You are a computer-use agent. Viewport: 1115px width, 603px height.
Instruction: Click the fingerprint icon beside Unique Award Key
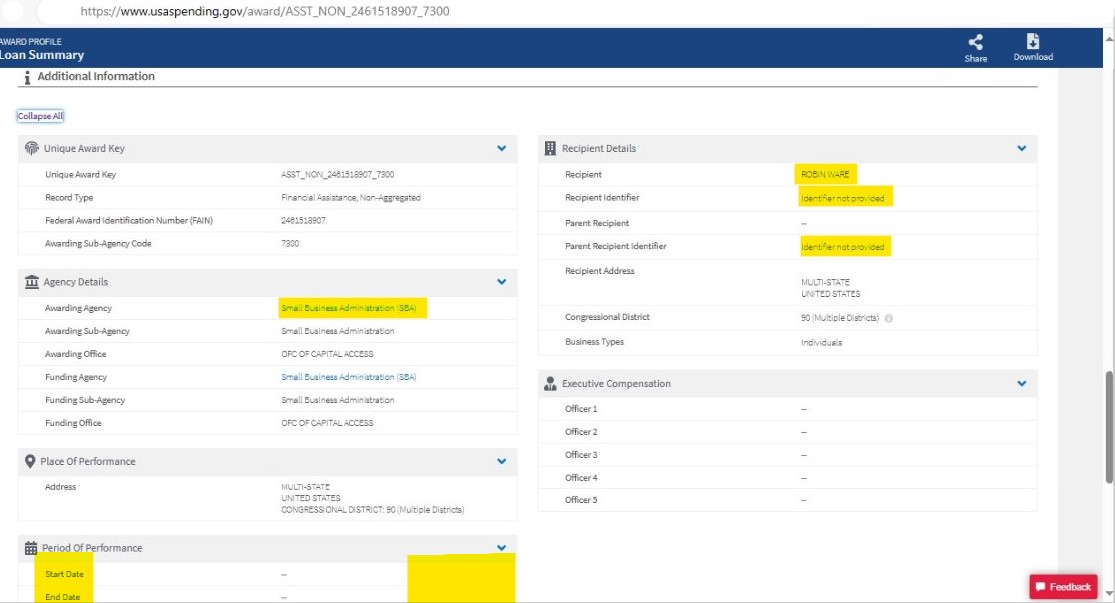tap(31, 148)
